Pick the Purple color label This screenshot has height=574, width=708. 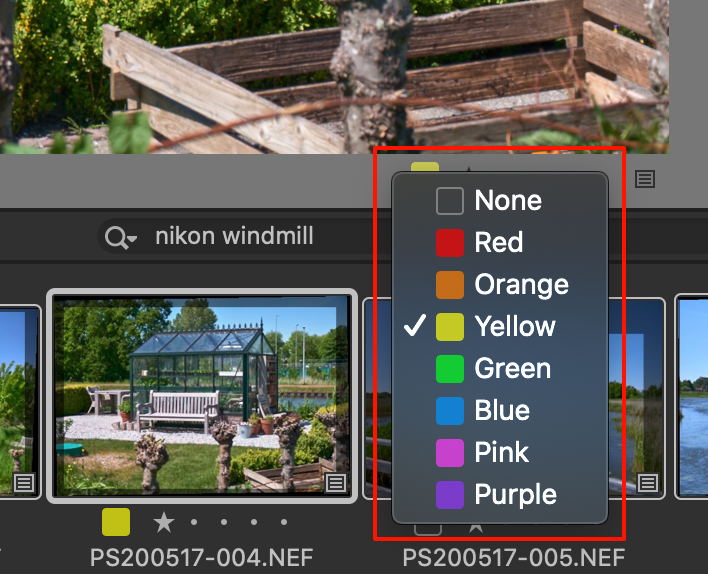[x=500, y=495]
